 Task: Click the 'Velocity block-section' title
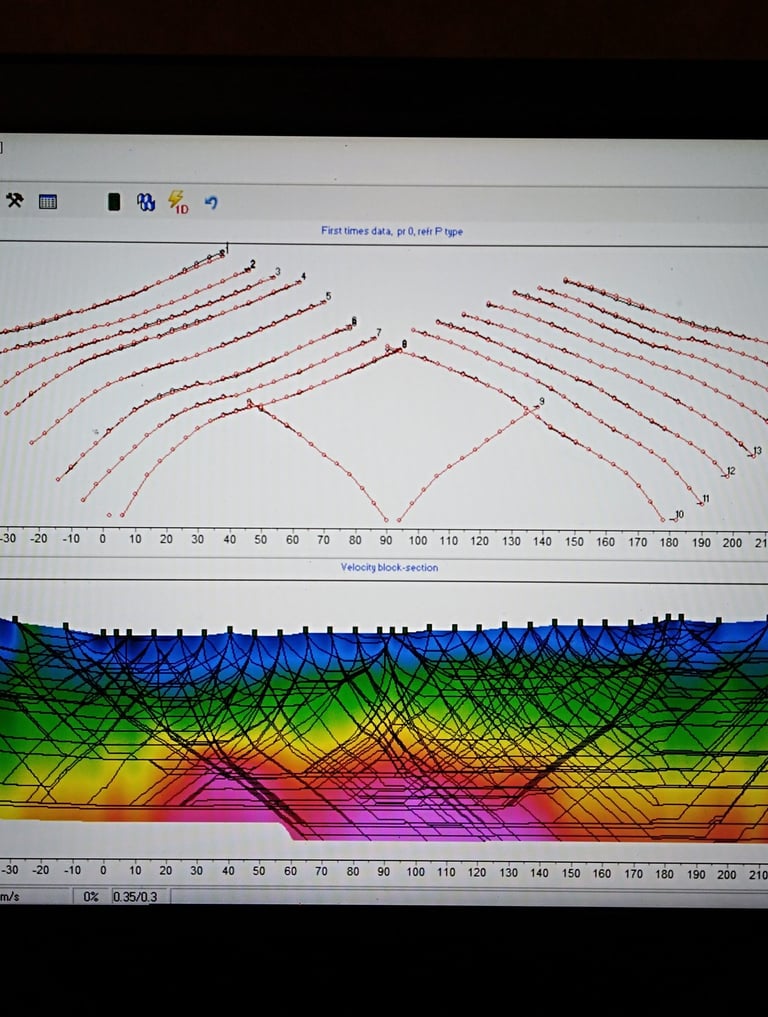click(389, 568)
